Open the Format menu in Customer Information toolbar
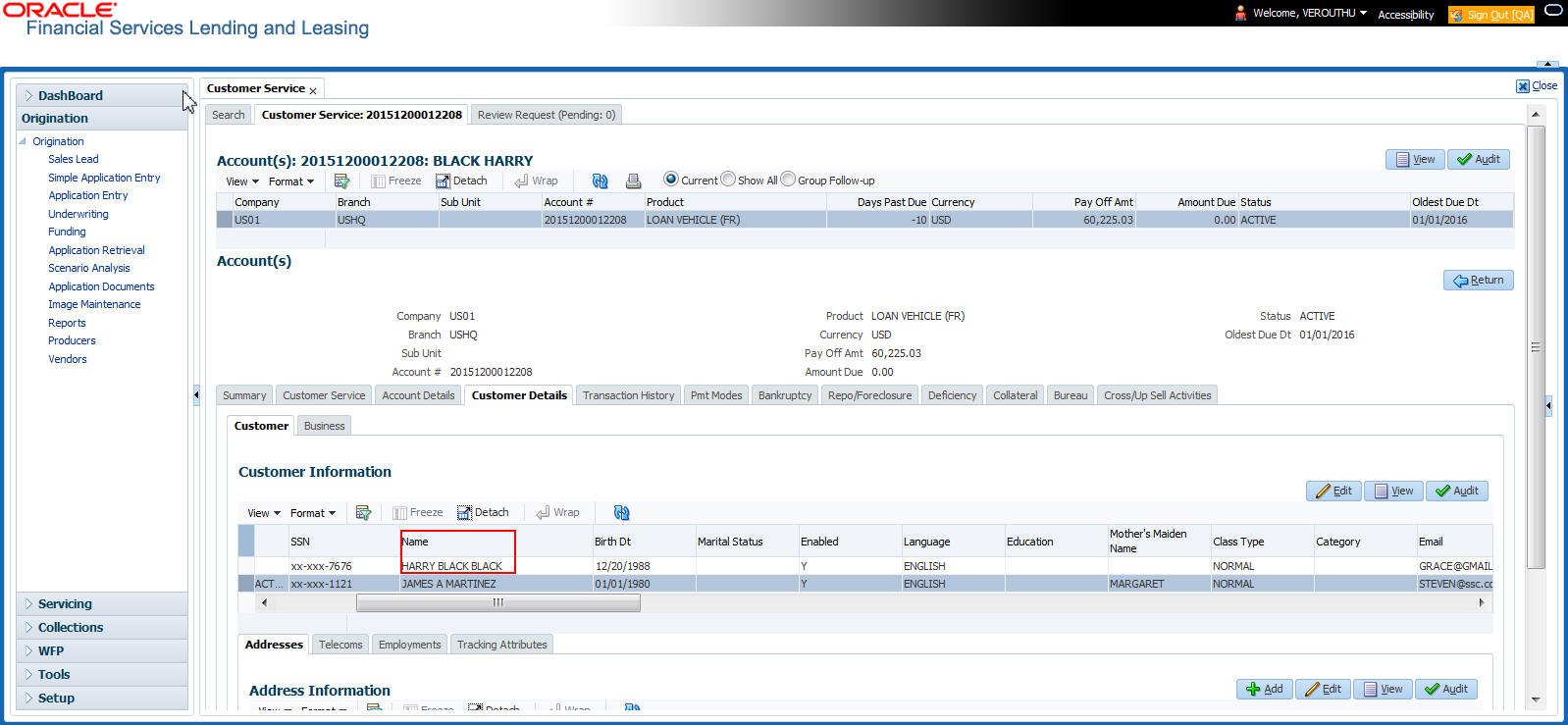 [313, 513]
